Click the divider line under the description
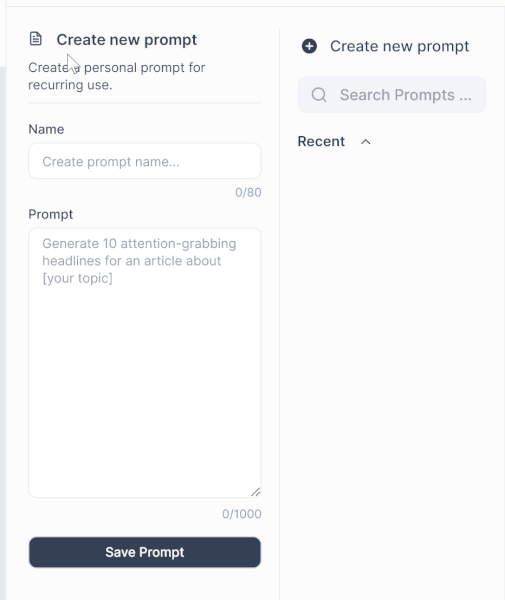This screenshot has width=505, height=600. [x=145, y=103]
